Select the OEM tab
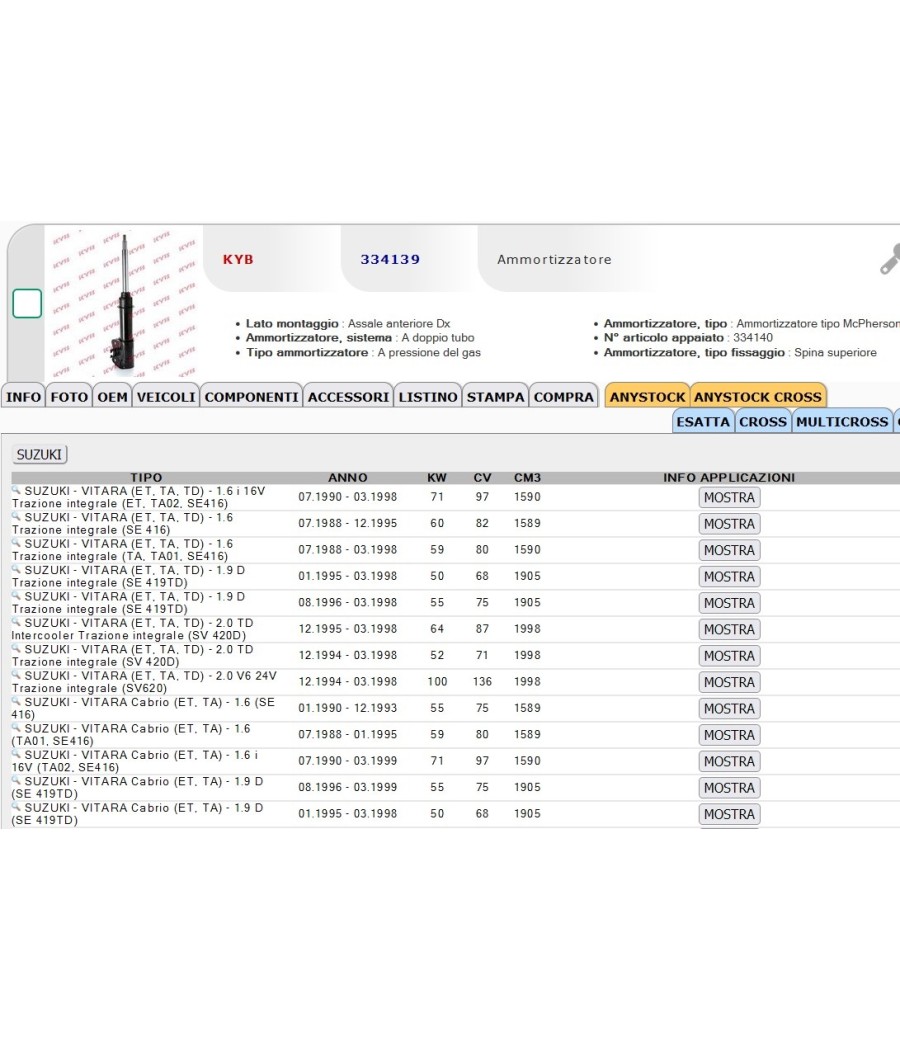This screenshot has width=900, height=1050. click(112, 396)
